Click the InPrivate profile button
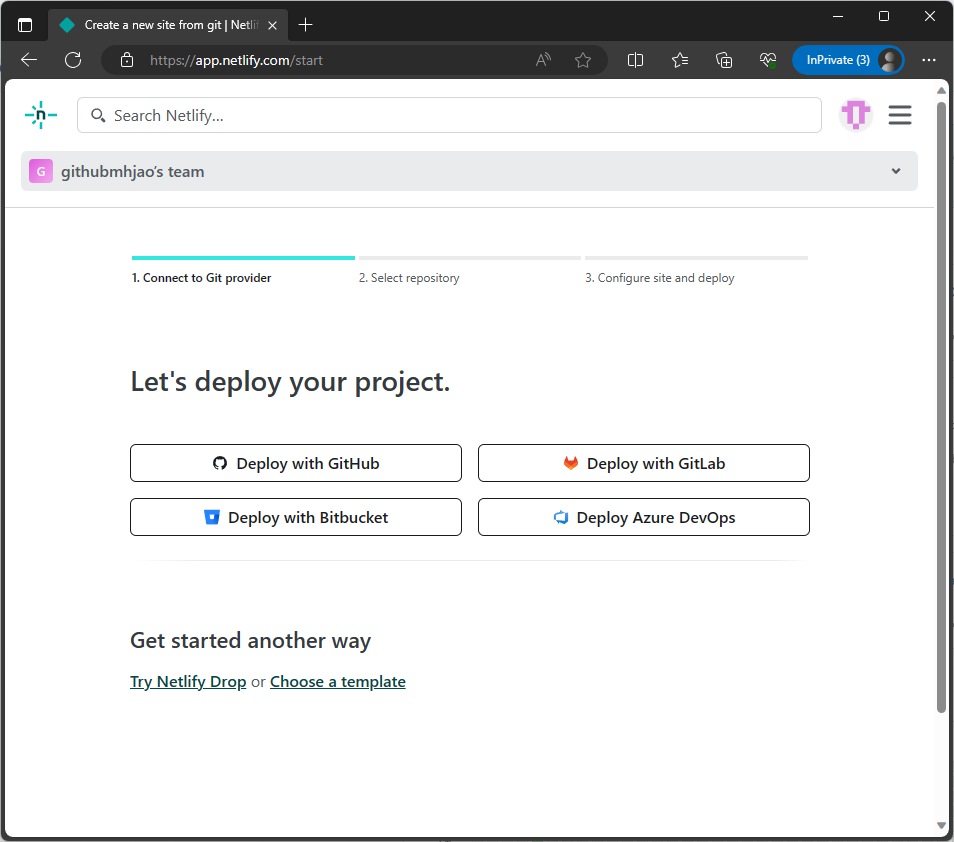Screen dimensions: 954x842 click(848, 60)
